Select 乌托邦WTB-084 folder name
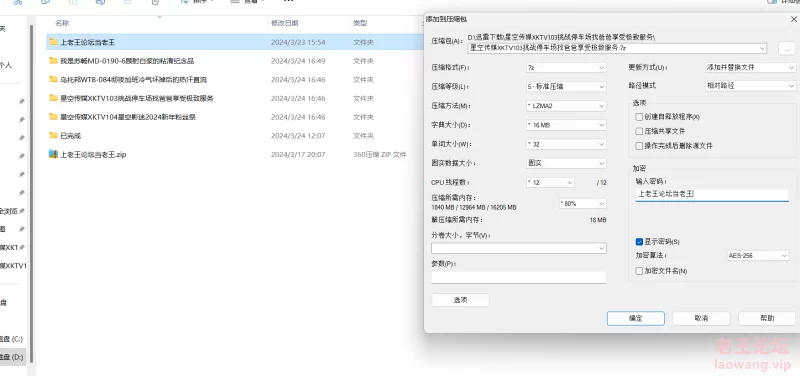This screenshot has width=800, height=376. point(134,80)
